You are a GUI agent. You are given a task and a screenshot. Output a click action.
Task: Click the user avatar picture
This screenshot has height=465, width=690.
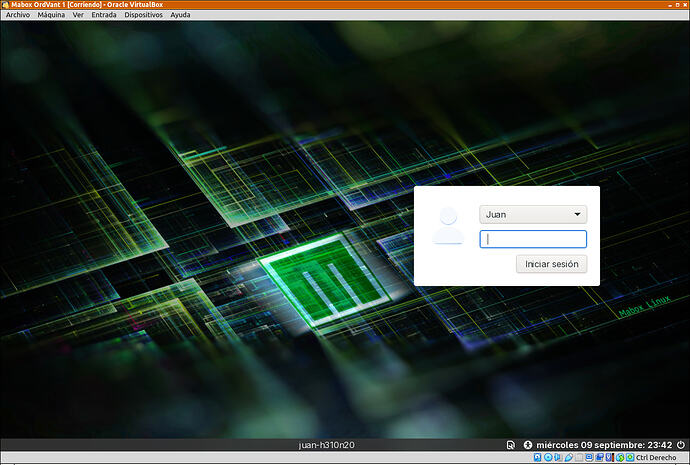point(448,226)
